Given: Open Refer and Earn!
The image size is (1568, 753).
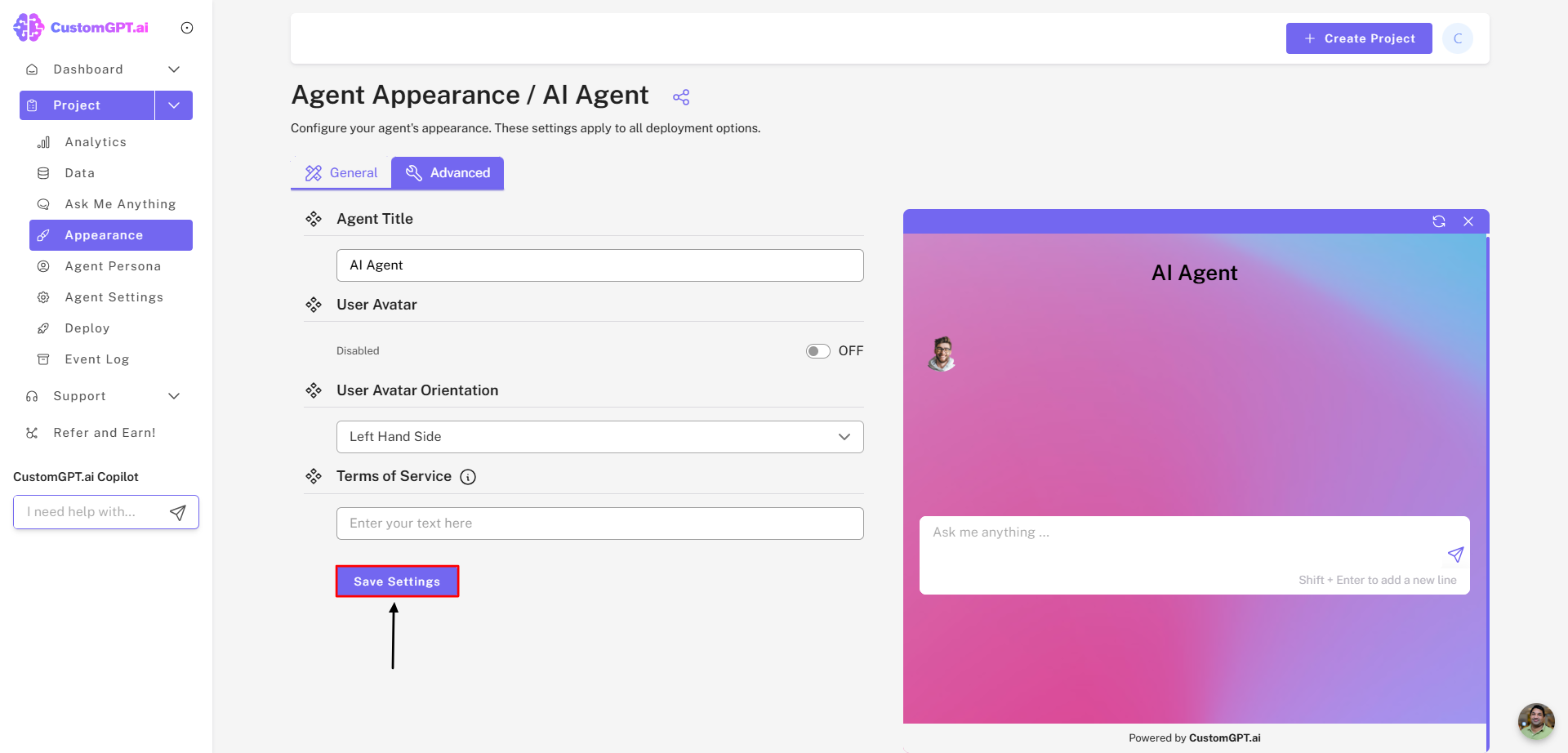Looking at the screenshot, I should coord(105,433).
